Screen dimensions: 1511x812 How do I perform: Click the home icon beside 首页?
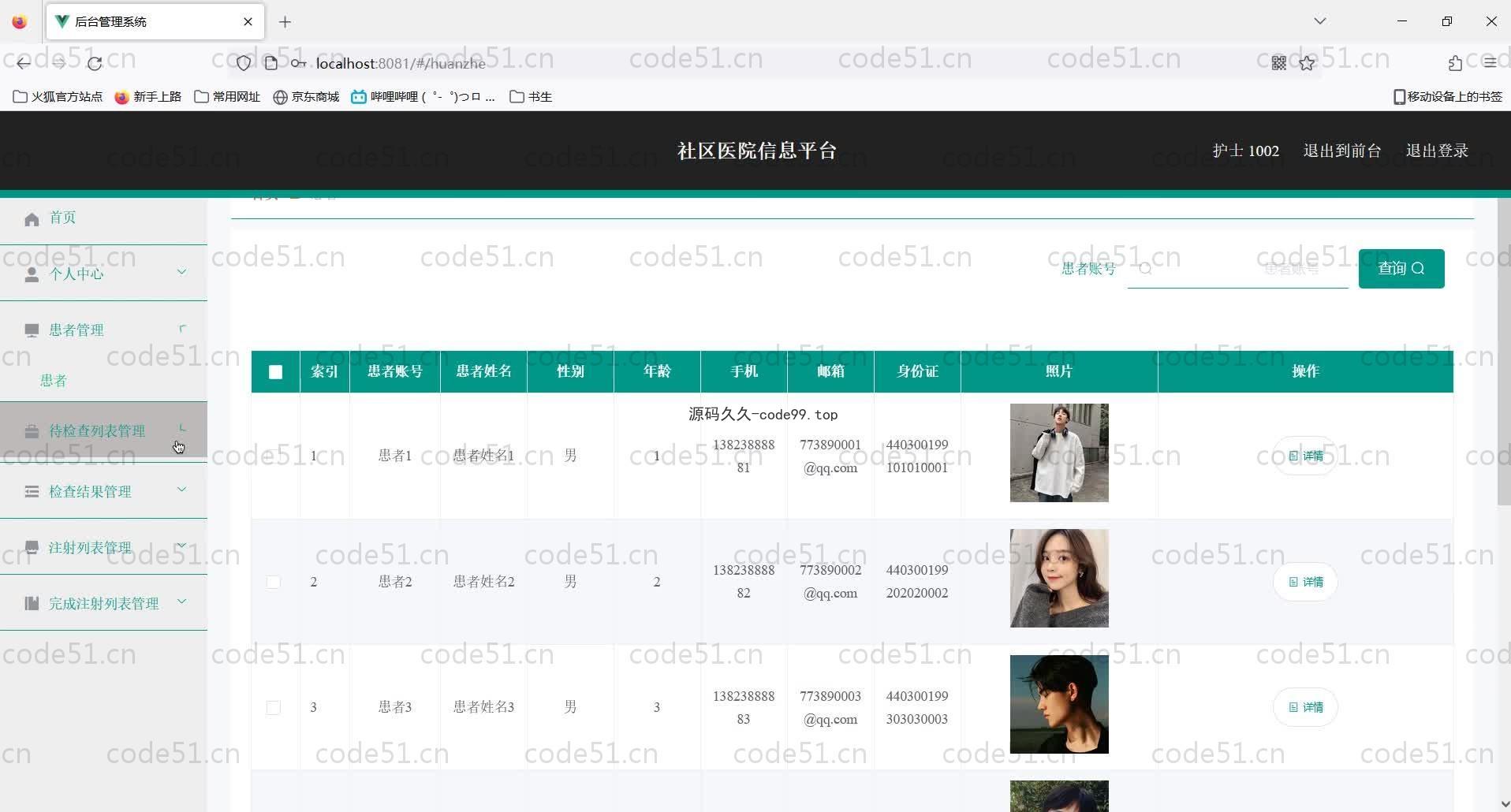tap(32, 219)
